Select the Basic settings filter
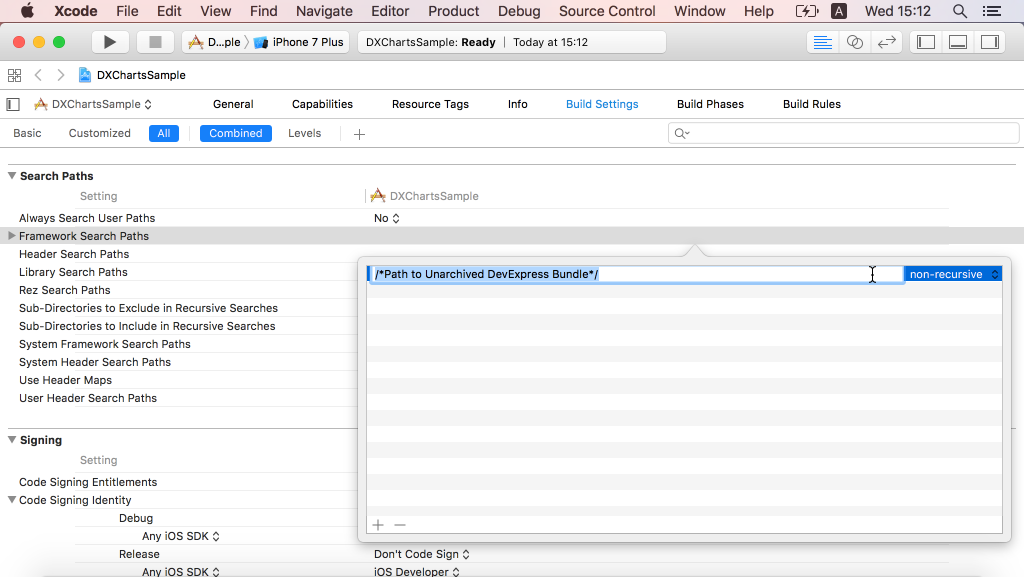The height and width of the screenshot is (577, 1024). 27,132
